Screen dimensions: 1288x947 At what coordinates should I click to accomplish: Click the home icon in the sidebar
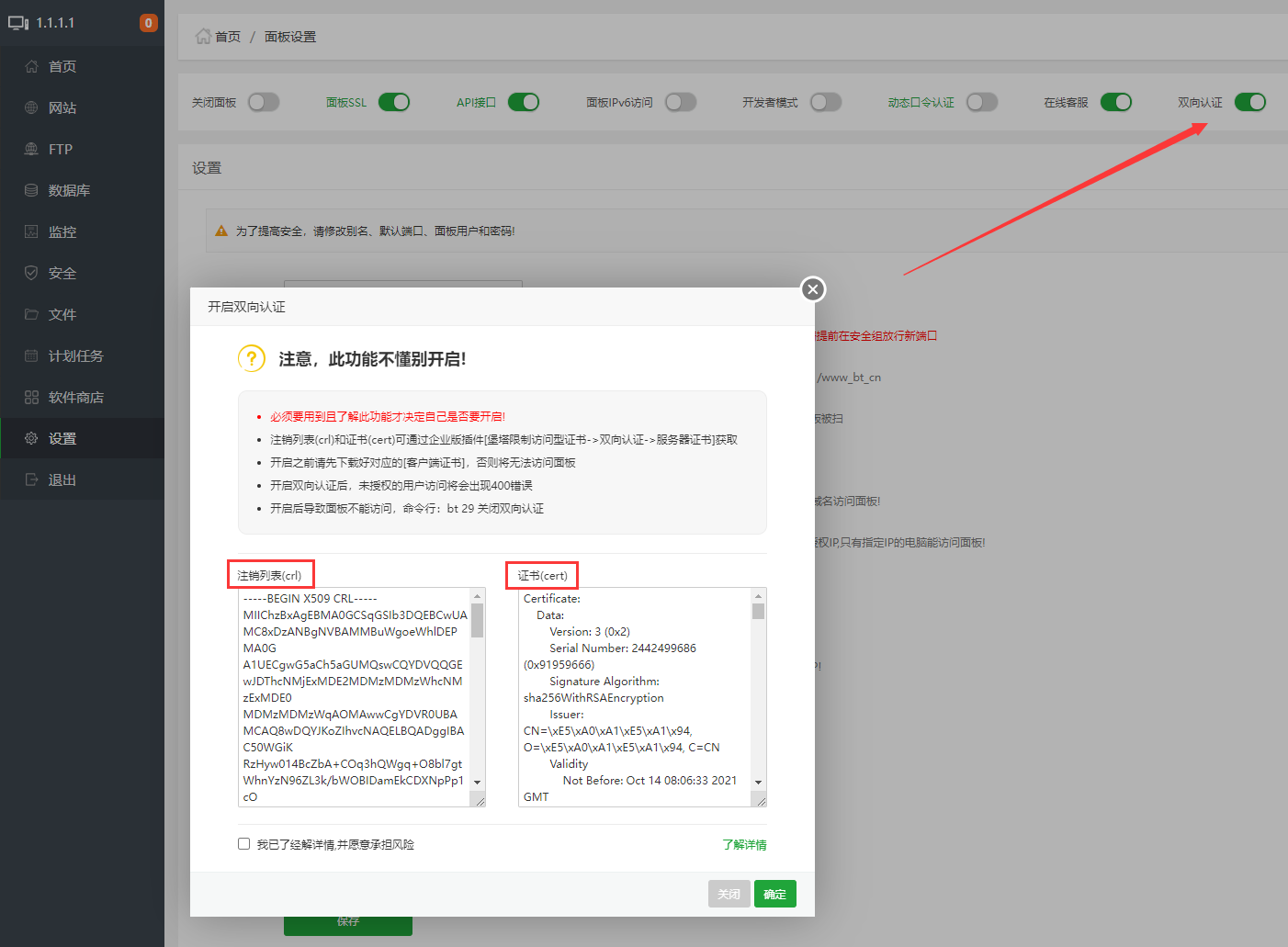[31, 66]
